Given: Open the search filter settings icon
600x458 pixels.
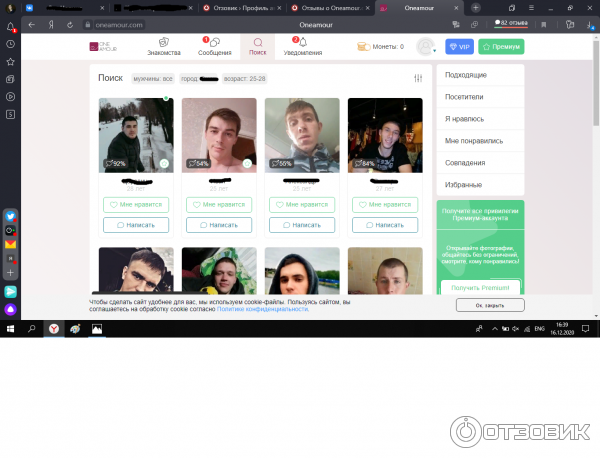Looking at the screenshot, I should coord(418,78).
